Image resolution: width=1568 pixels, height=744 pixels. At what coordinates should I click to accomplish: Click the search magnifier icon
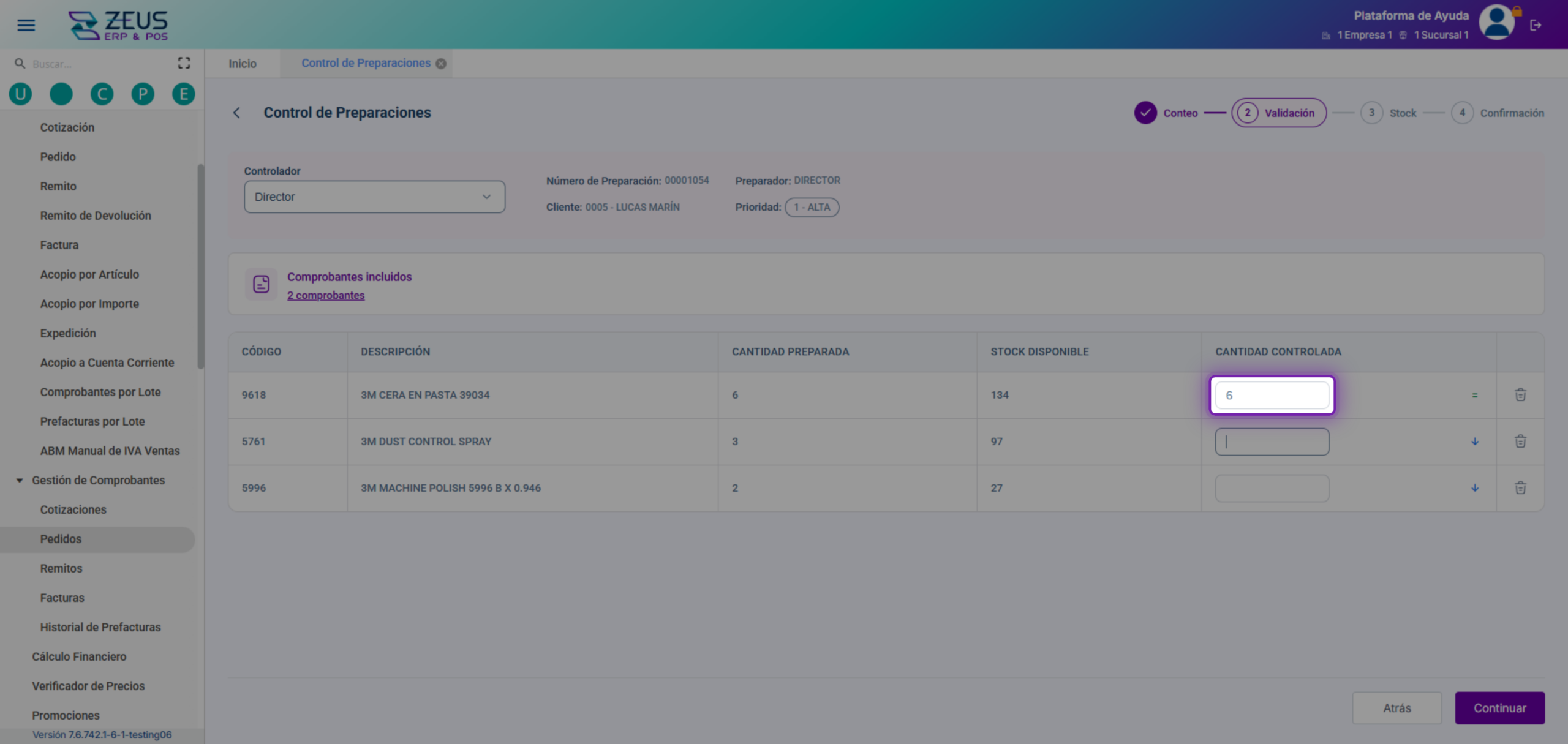tap(20, 63)
